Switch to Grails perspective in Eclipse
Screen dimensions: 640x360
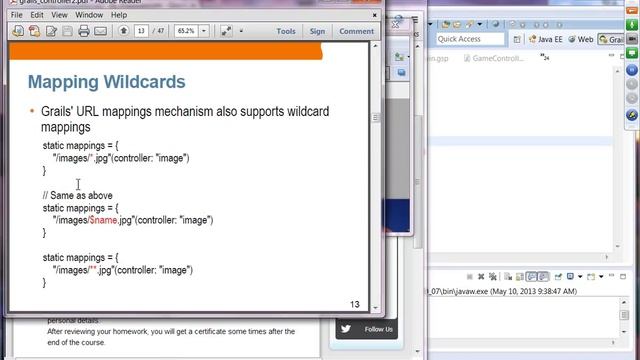pos(611,39)
